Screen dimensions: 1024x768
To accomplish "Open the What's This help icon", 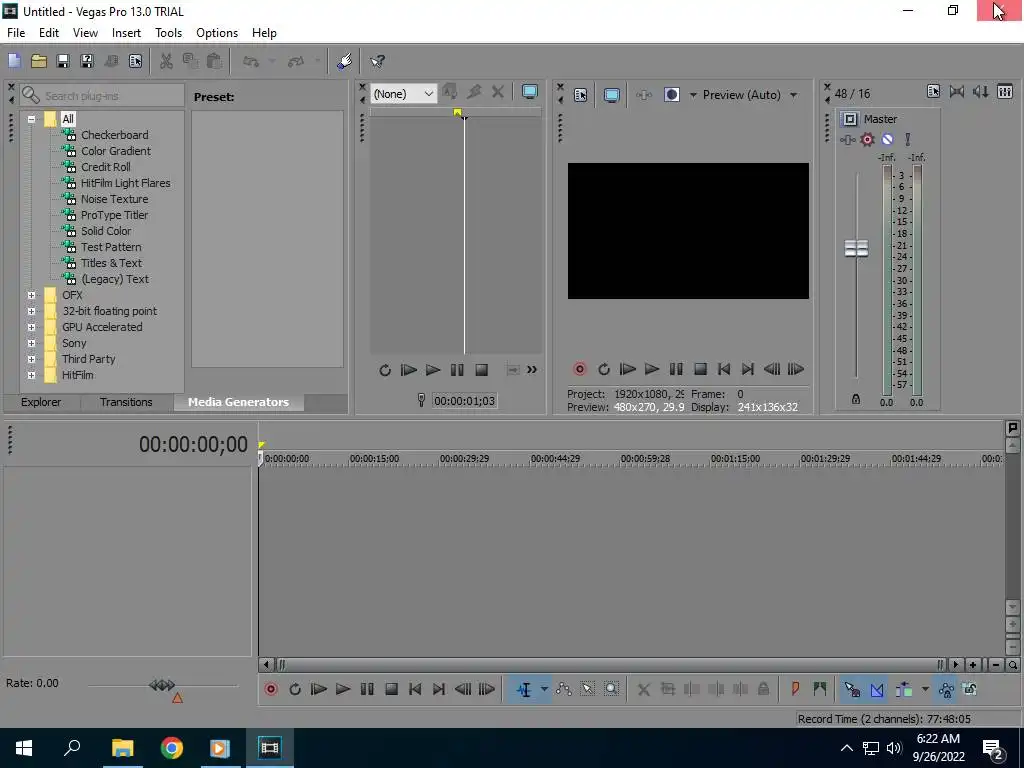I will [377, 61].
